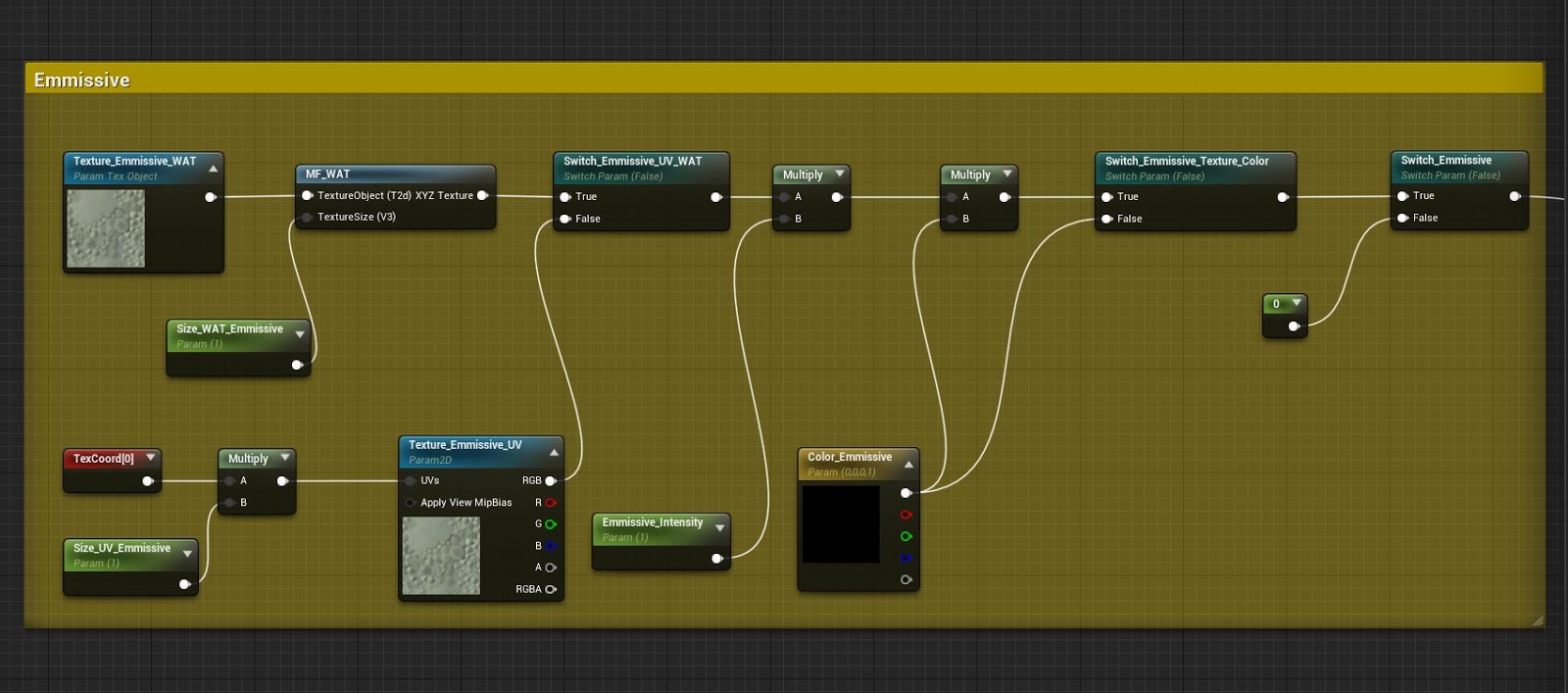The width and height of the screenshot is (1568, 693).
Task: Click the black Color_Emmissive color preview
Action: (x=841, y=524)
